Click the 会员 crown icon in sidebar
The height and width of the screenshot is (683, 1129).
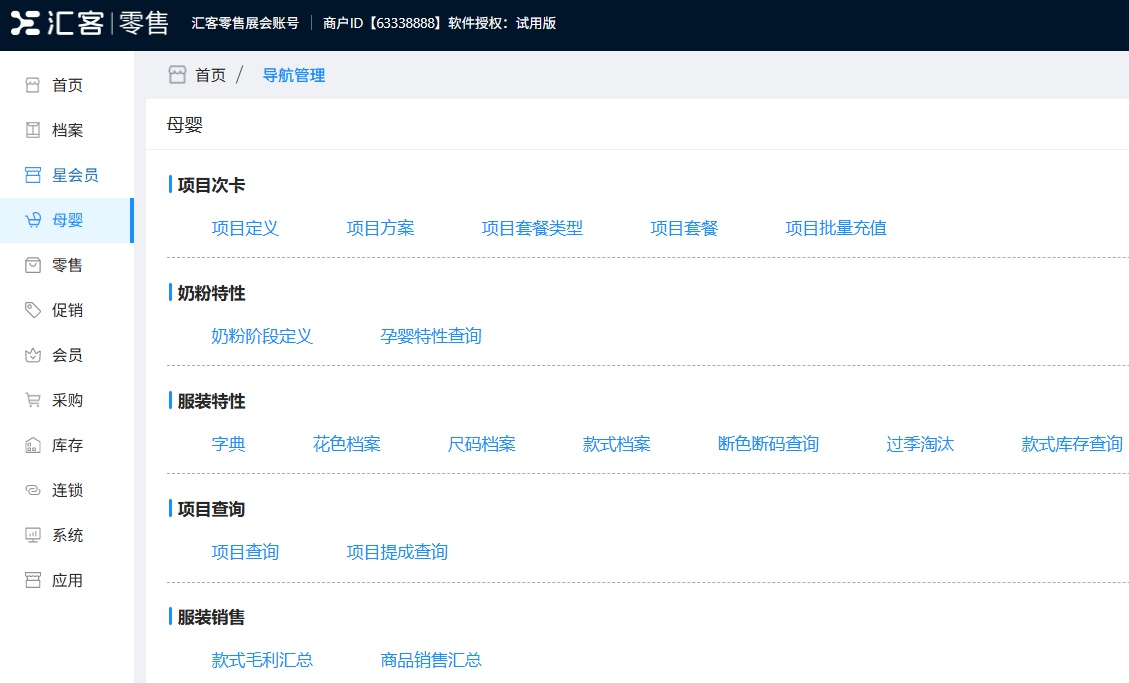(x=33, y=355)
